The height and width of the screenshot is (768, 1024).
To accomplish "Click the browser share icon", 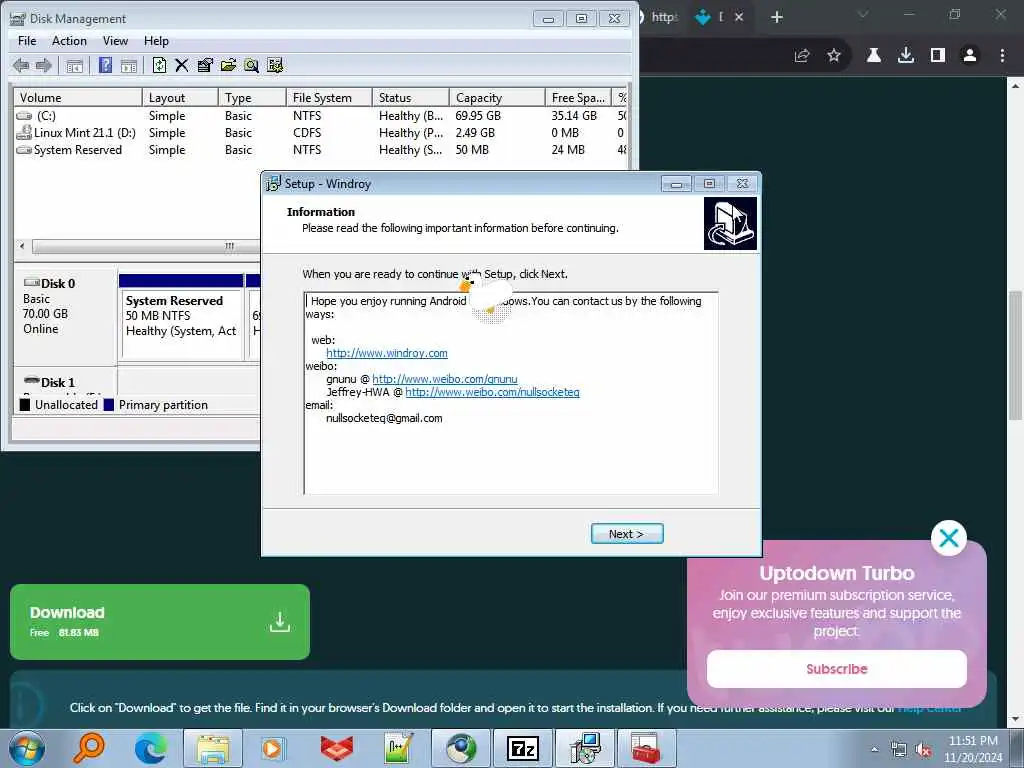I will pos(802,56).
